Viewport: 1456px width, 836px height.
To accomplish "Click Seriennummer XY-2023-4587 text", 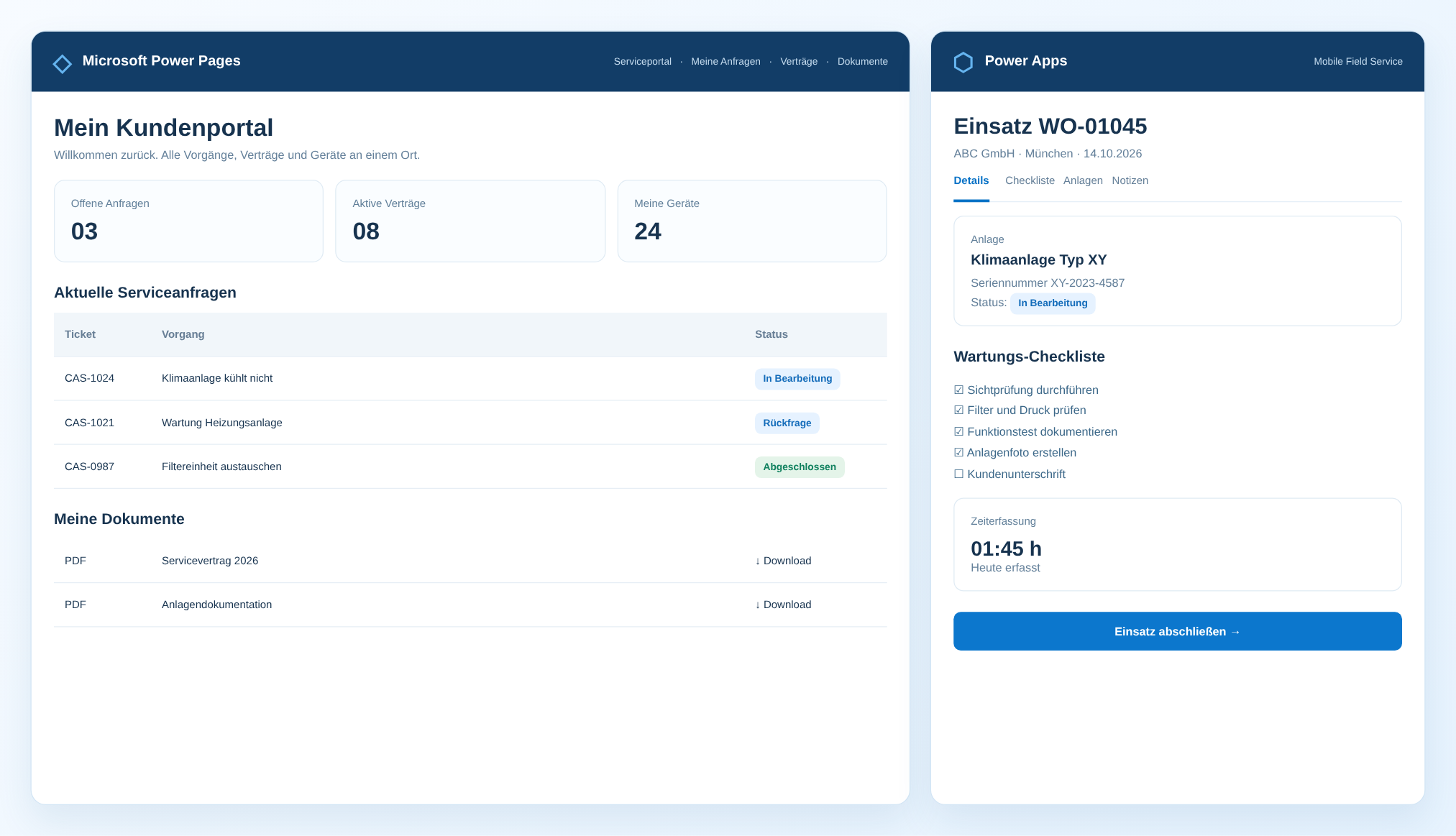I will 1047,283.
